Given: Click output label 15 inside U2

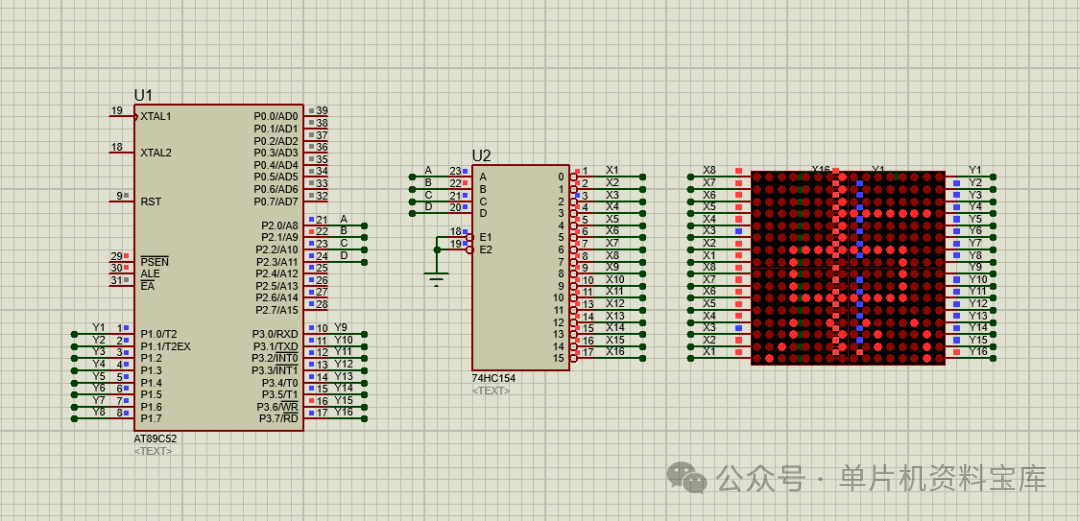Looking at the screenshot, I should coord(559,358).
